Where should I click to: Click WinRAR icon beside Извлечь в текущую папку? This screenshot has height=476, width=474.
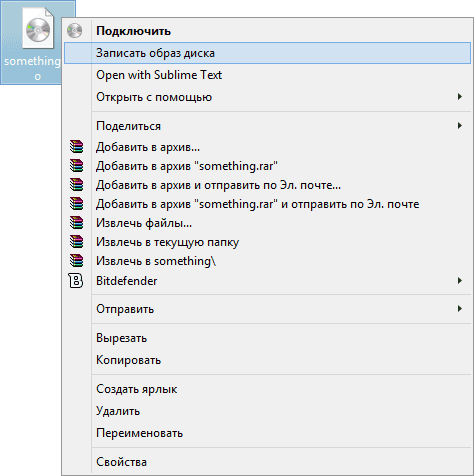(76, 242)
